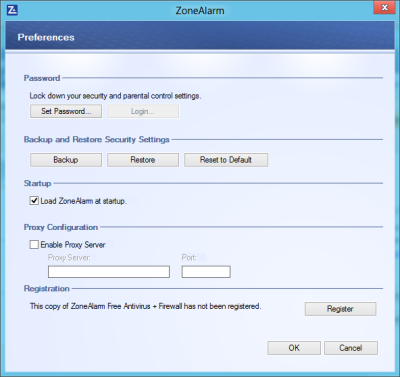Click the Password section heading
The width and height of the screenshot is (400, 377).
tap(42, 78)
